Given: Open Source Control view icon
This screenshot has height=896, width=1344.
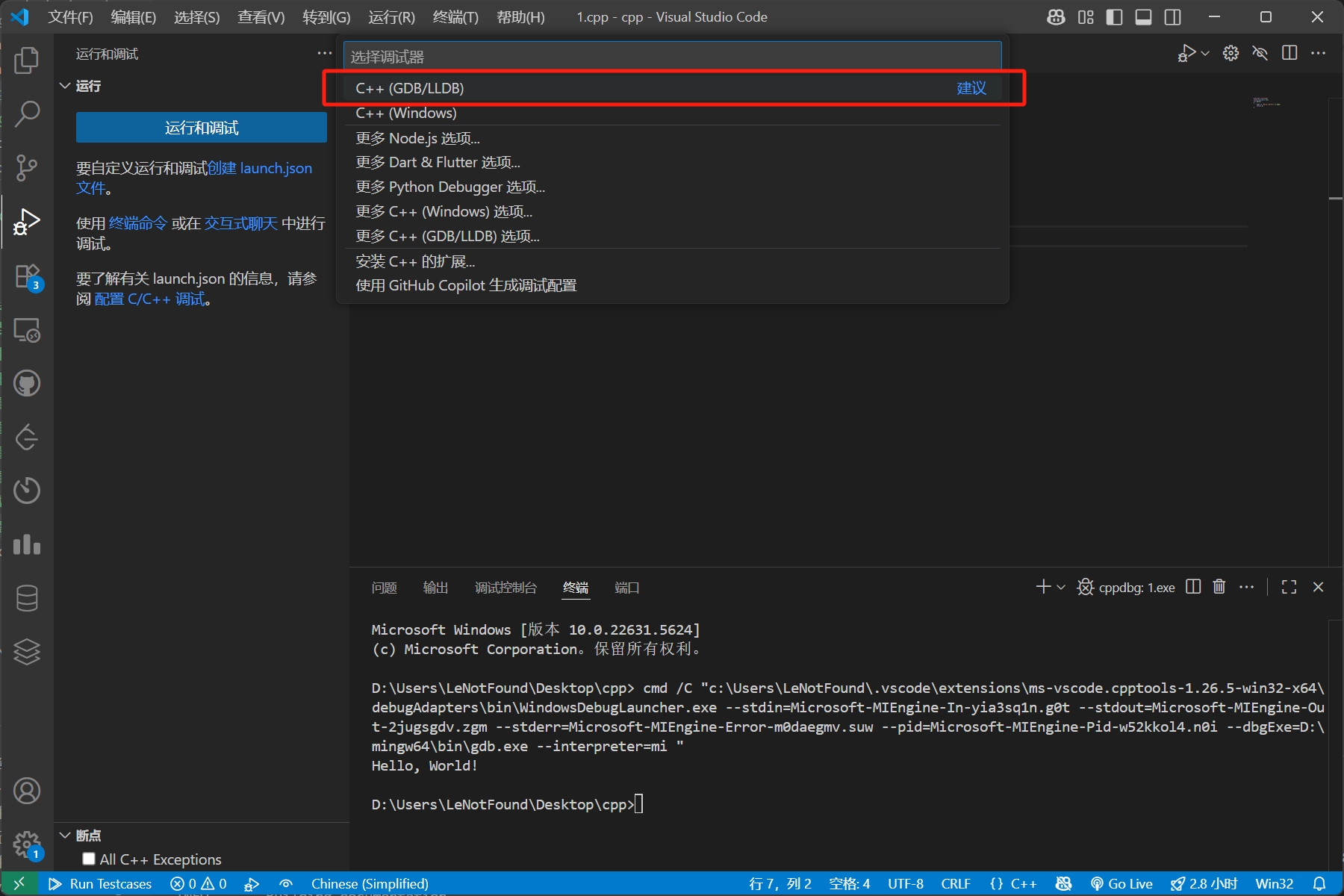Looking at the screenshot, I should coord(27,168).
